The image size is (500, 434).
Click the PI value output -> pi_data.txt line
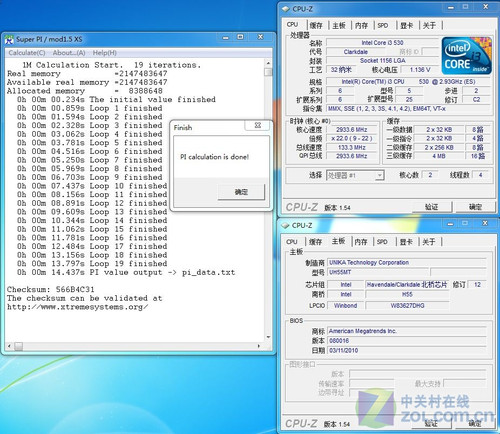126,272
